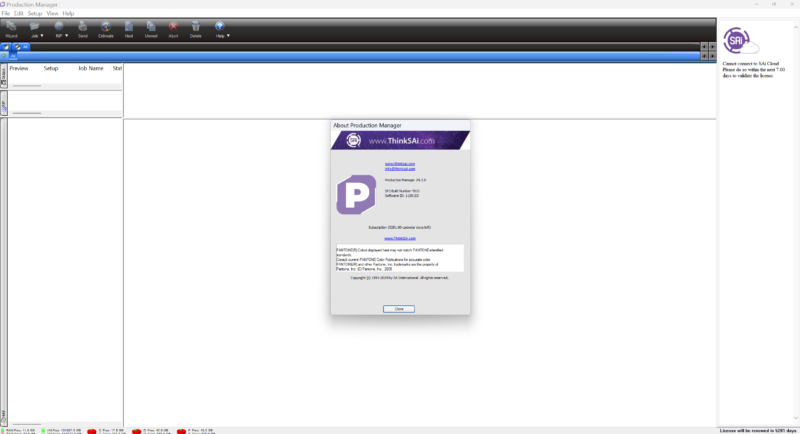Open the www.ThinkSAi.com link below subscription
The image size is (800, 434).
tap(399, 238)
